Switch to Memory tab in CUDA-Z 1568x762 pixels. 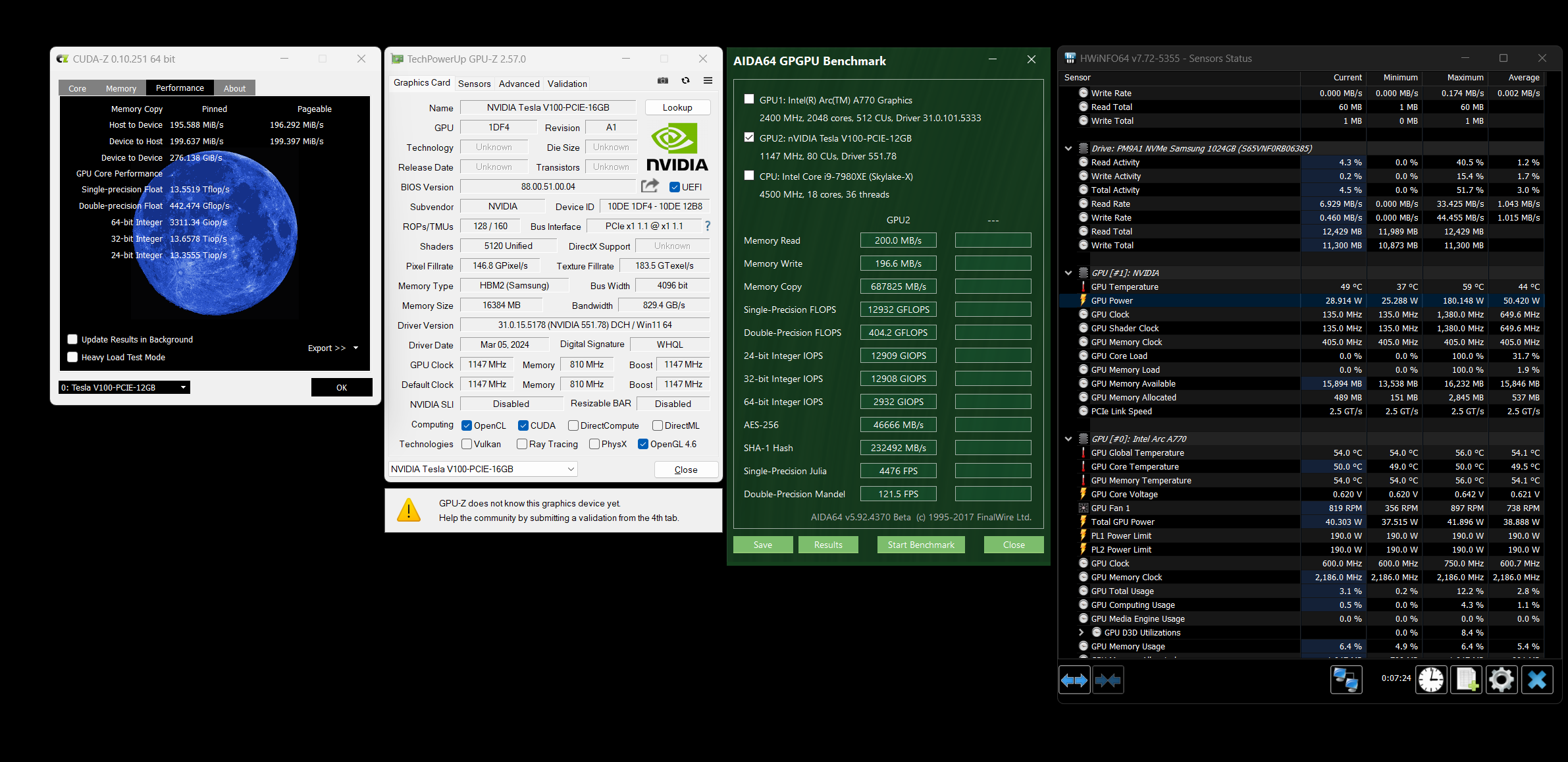pos(121,88)
